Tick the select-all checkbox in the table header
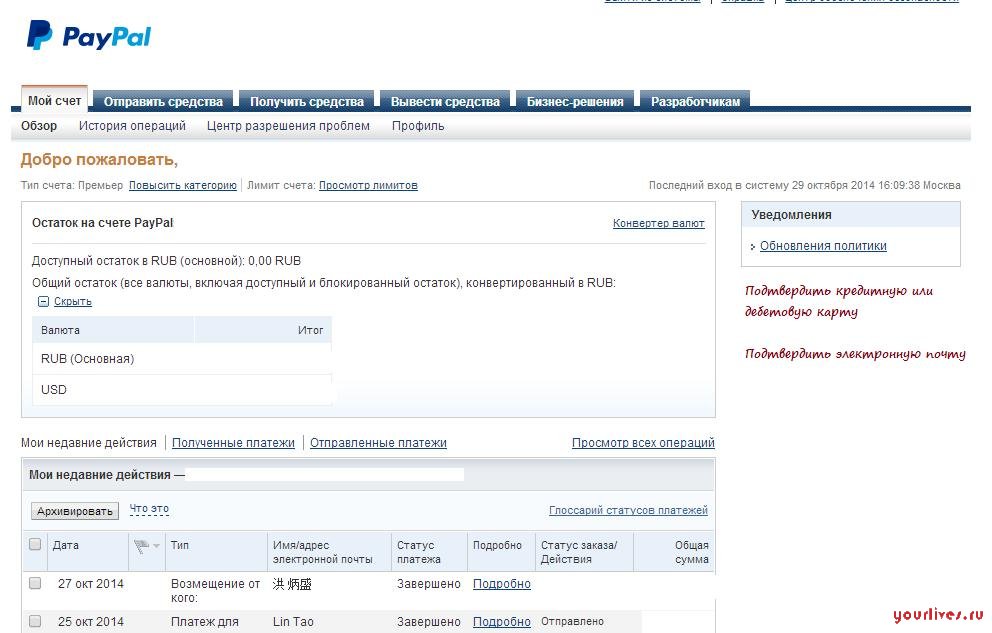992x633 pixels. point(35,544)
